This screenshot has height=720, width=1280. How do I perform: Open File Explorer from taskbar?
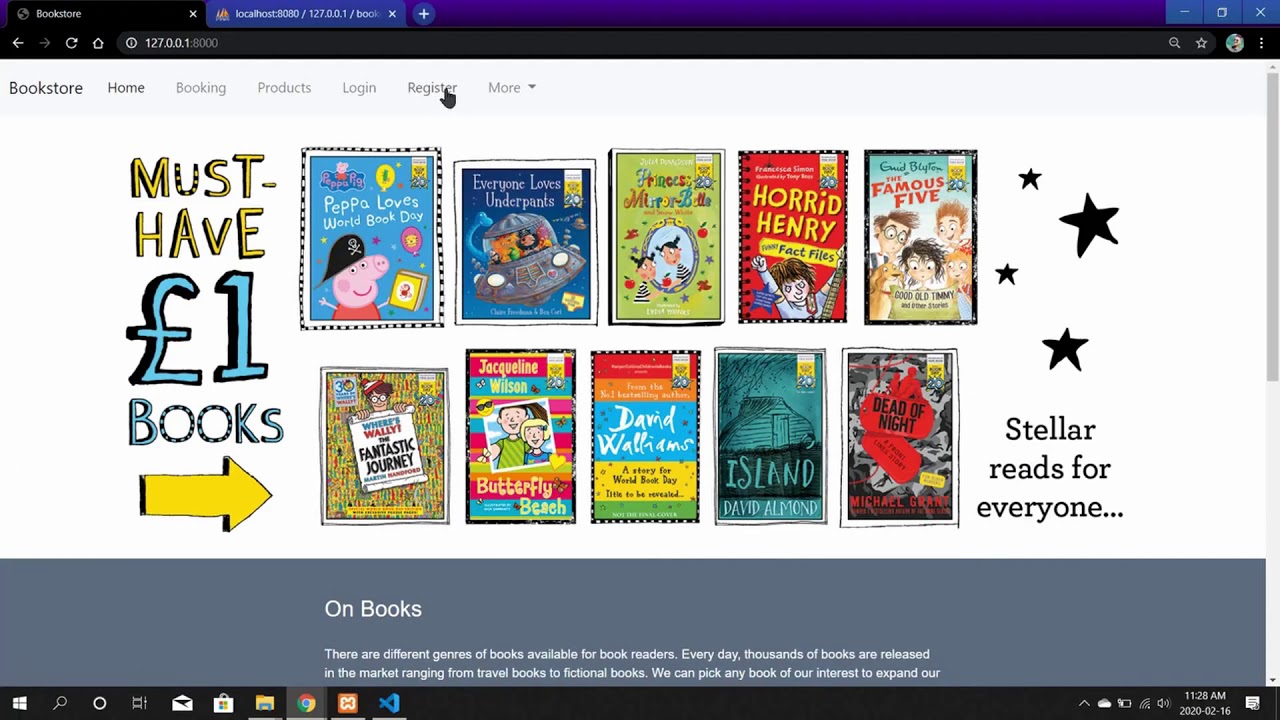pyautogui.click(x=265, y=703)
